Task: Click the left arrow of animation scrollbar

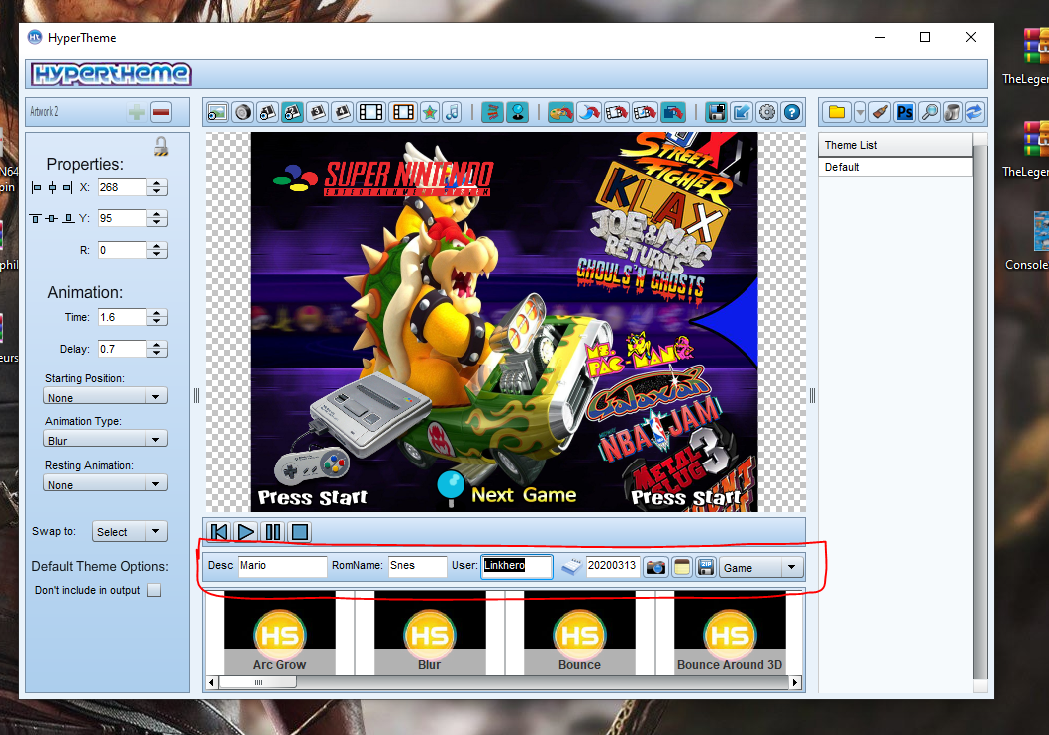Action: [211, 682]
